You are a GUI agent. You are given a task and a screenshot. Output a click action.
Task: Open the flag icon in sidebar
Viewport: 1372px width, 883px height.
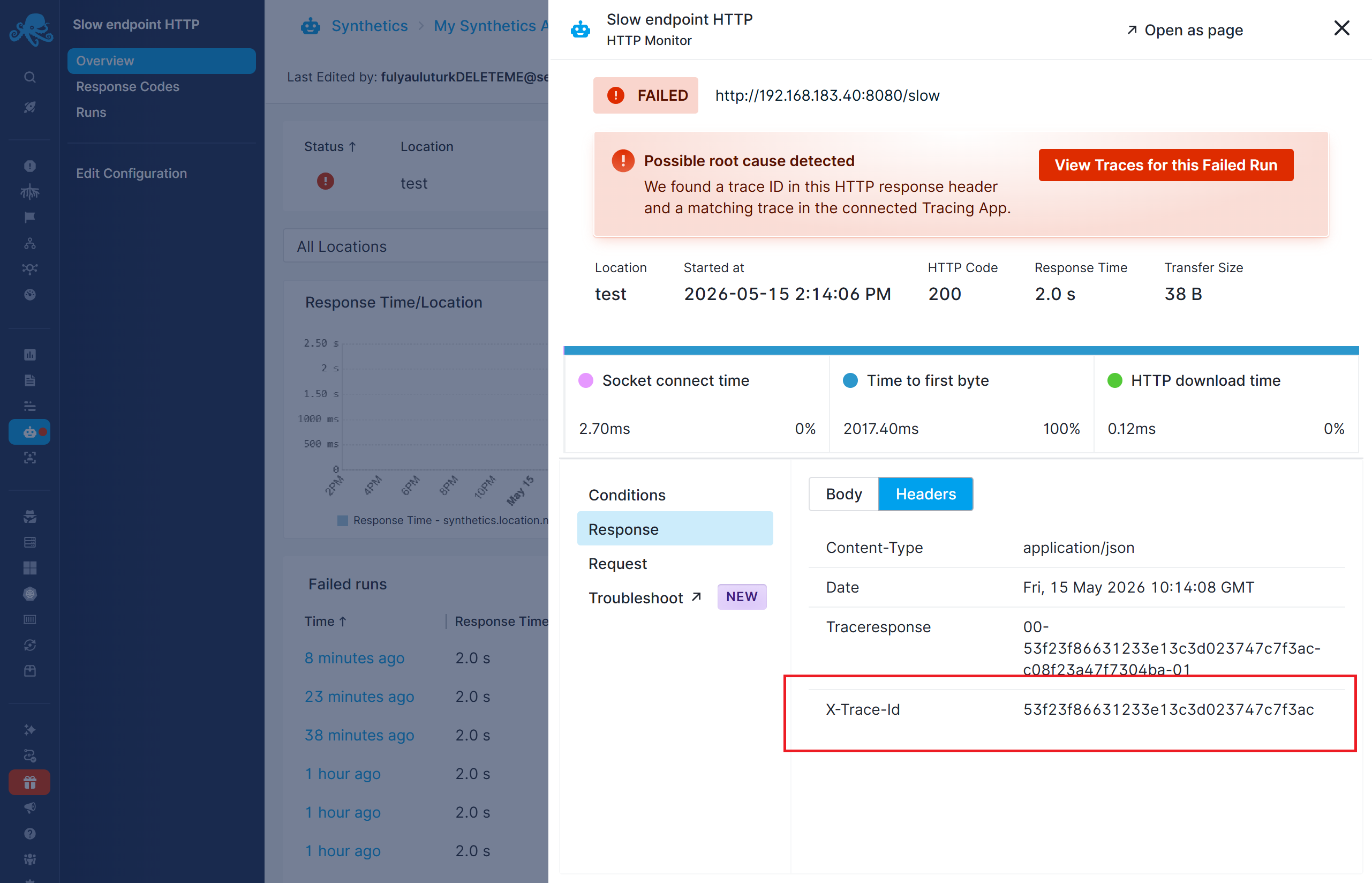click(30, 218)
